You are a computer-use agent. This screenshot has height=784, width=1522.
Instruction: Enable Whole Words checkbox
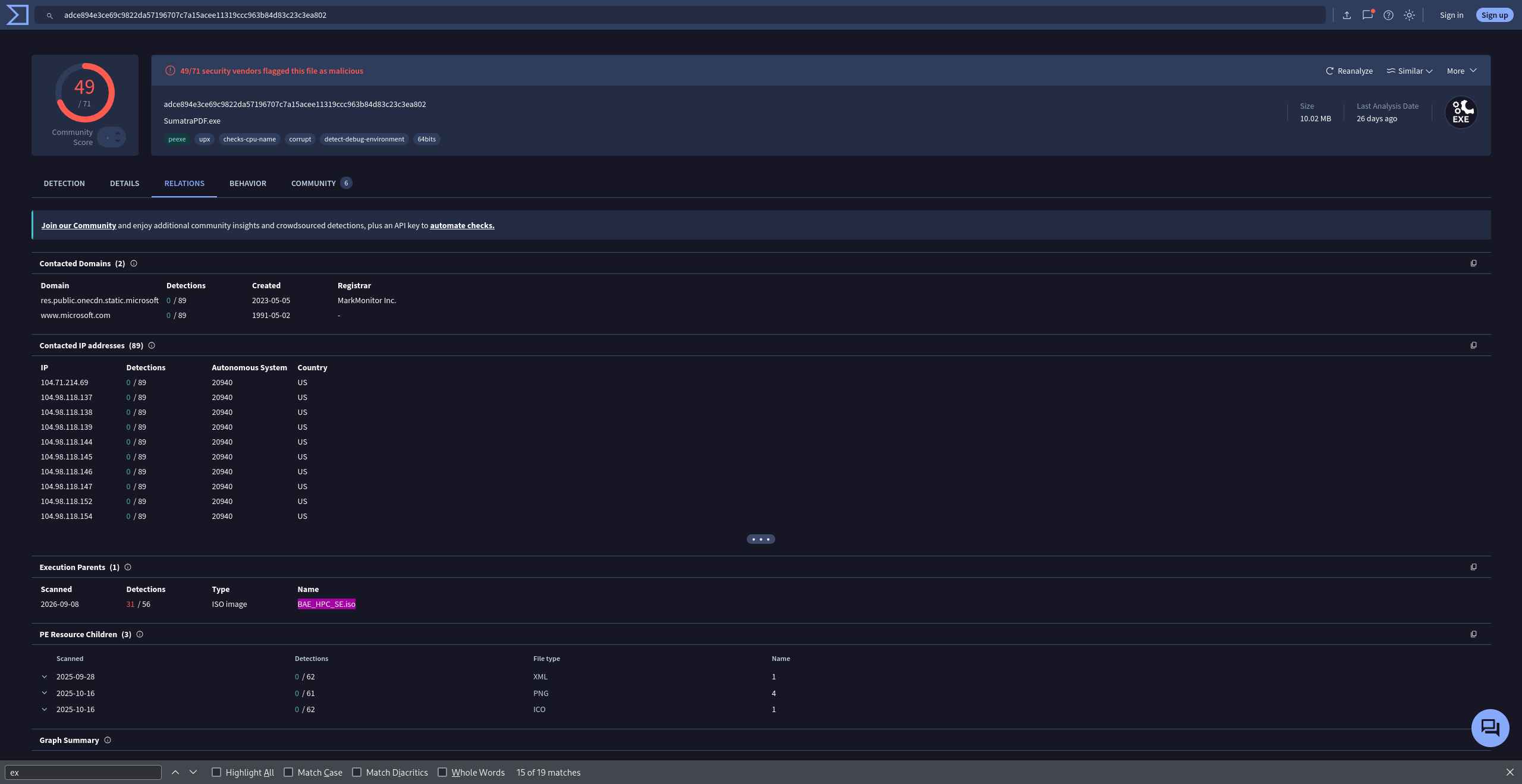pos(442,772)
